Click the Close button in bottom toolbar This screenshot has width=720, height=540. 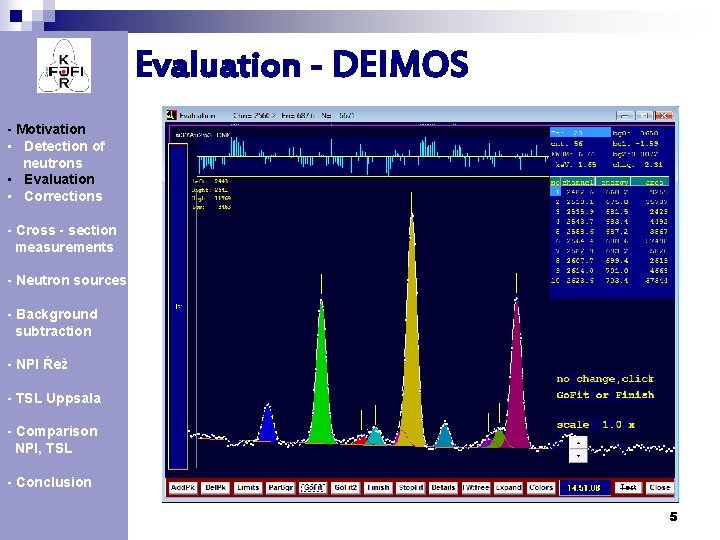pos(659,488)
